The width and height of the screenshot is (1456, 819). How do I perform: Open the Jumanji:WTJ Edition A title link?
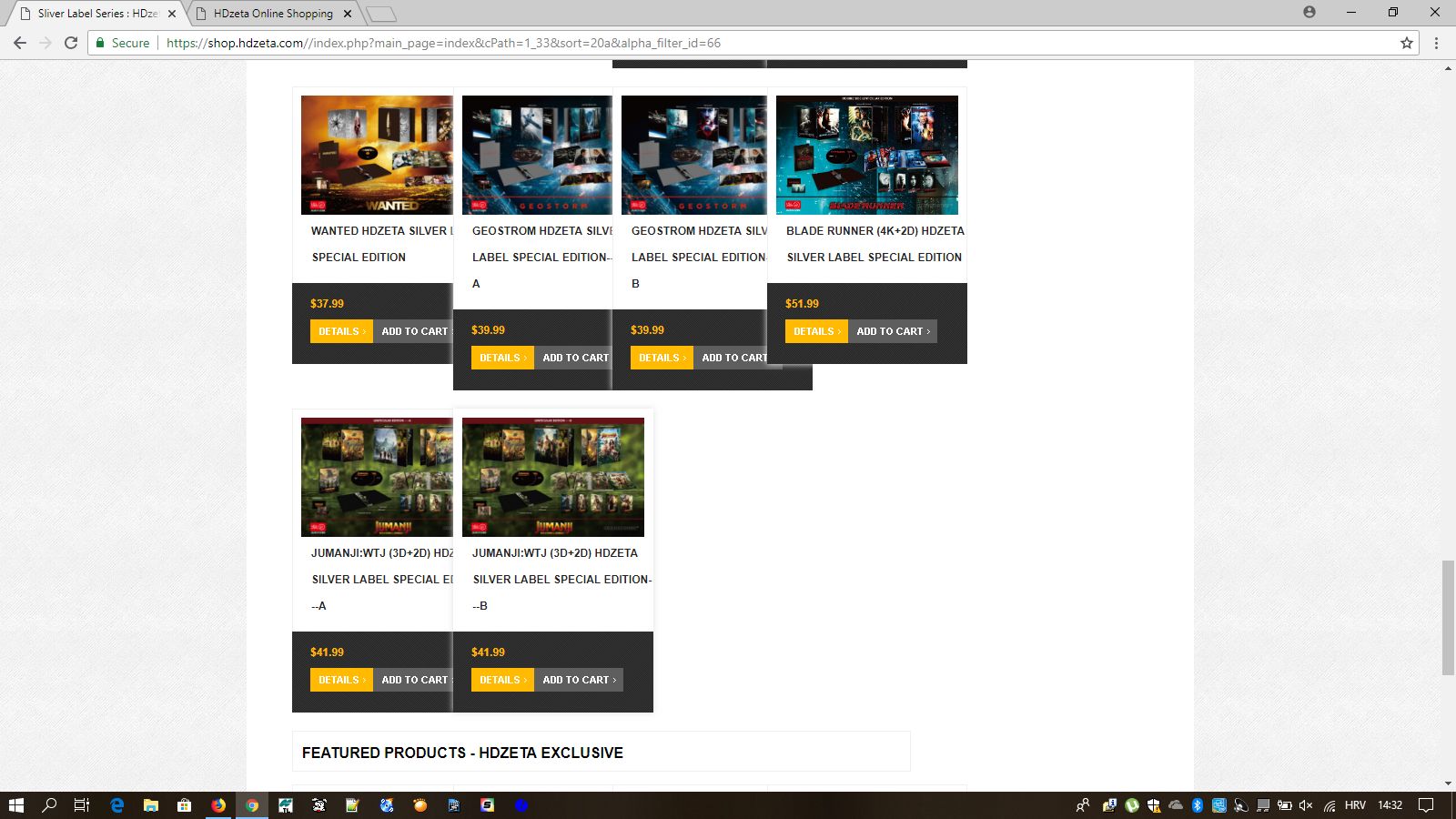pyautogui.click(x=382, y=579)
